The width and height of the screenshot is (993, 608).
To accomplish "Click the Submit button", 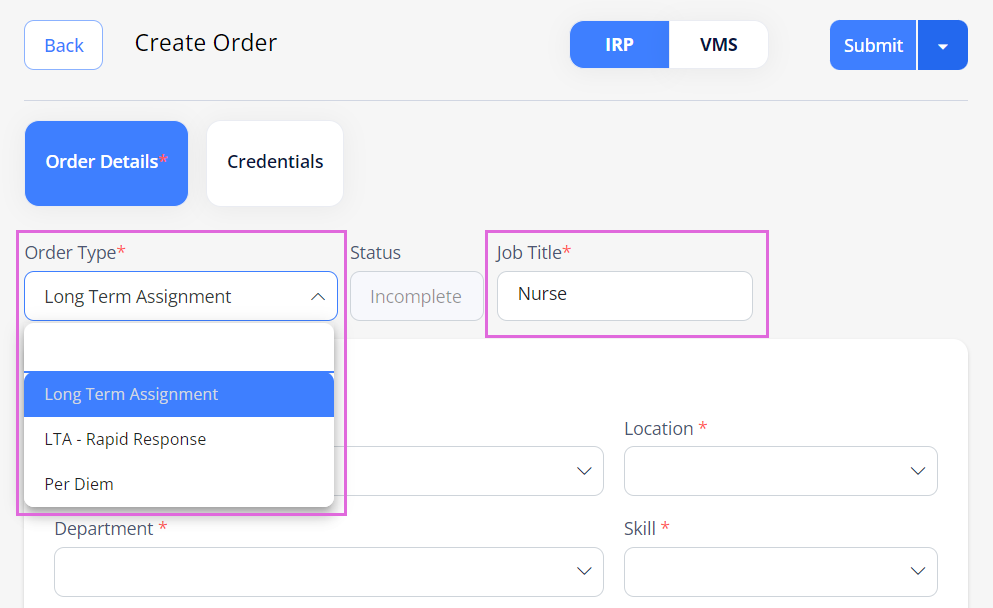I will (872, 45).
